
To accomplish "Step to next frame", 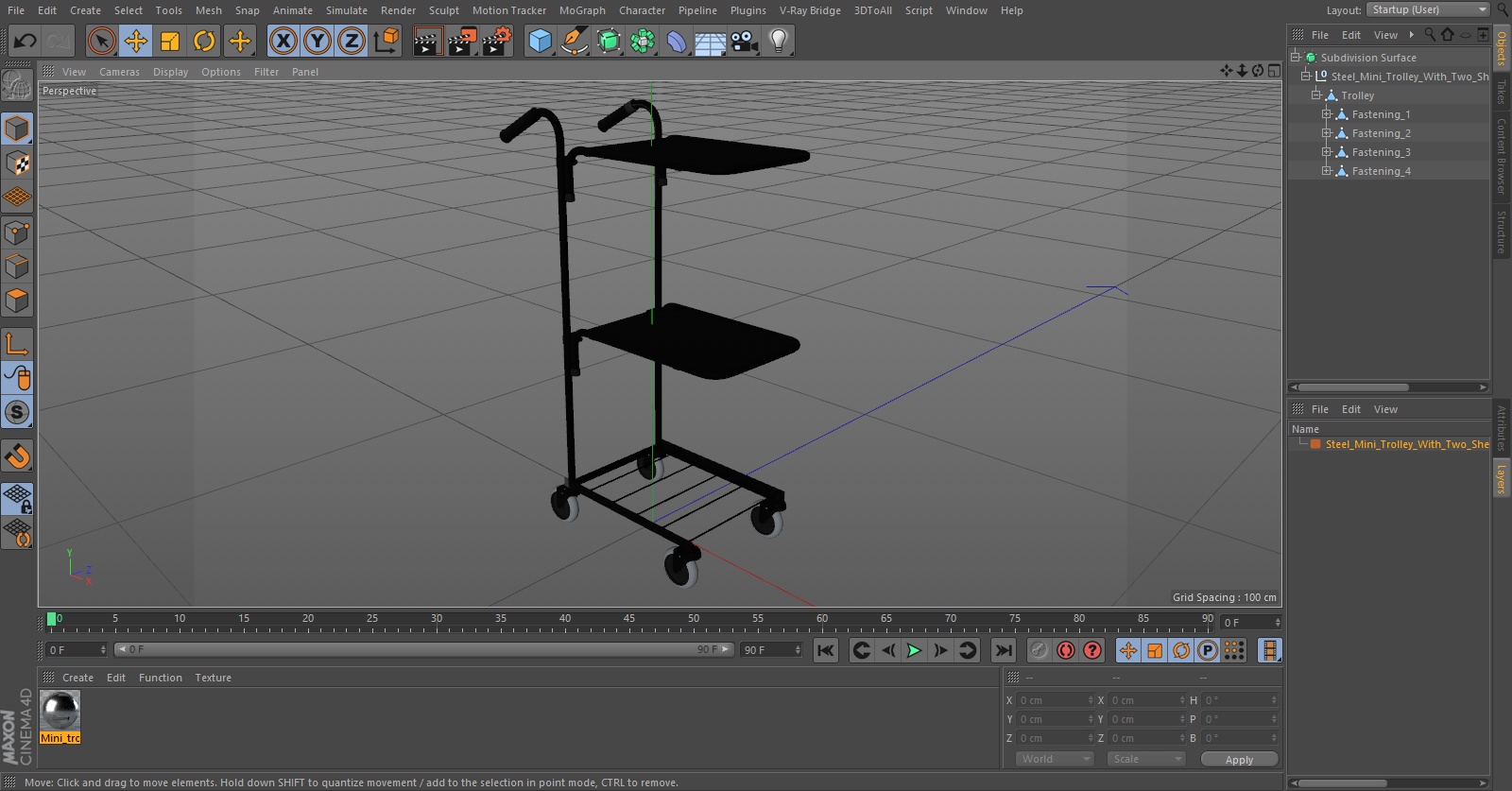I will (940, 650).
